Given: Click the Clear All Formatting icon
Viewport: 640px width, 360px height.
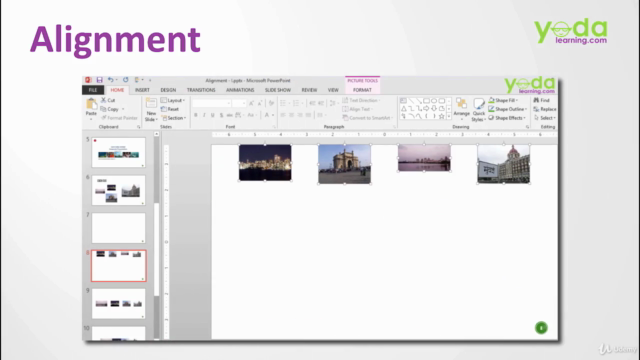Looking at the screenshot, I should (271, 103).
